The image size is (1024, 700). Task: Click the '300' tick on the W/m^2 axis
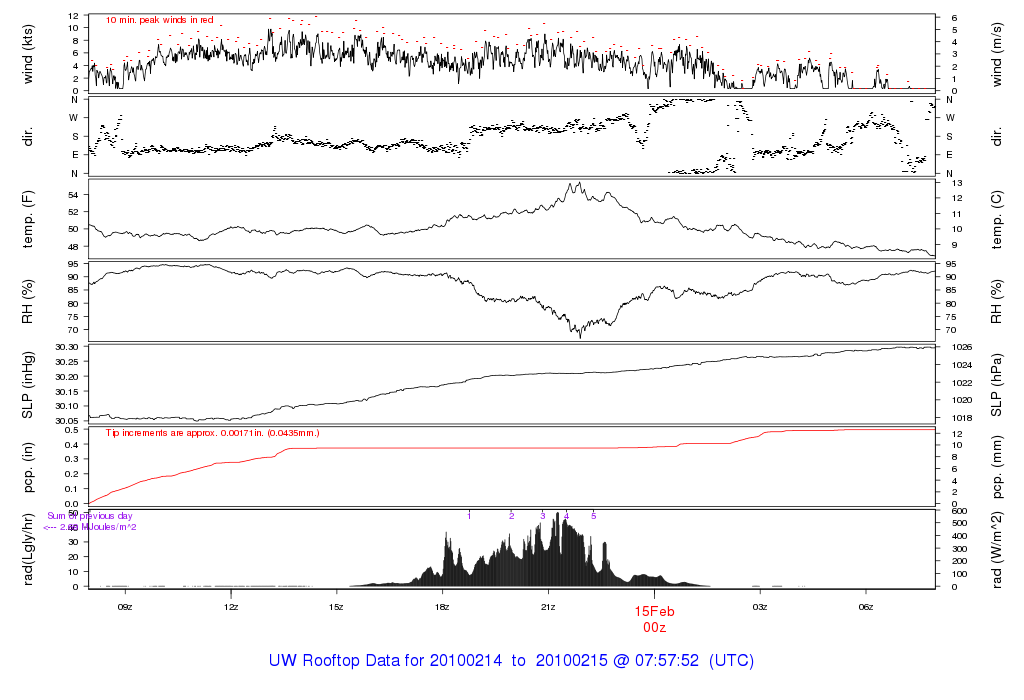pyautogui.click(x=960, y=549)
